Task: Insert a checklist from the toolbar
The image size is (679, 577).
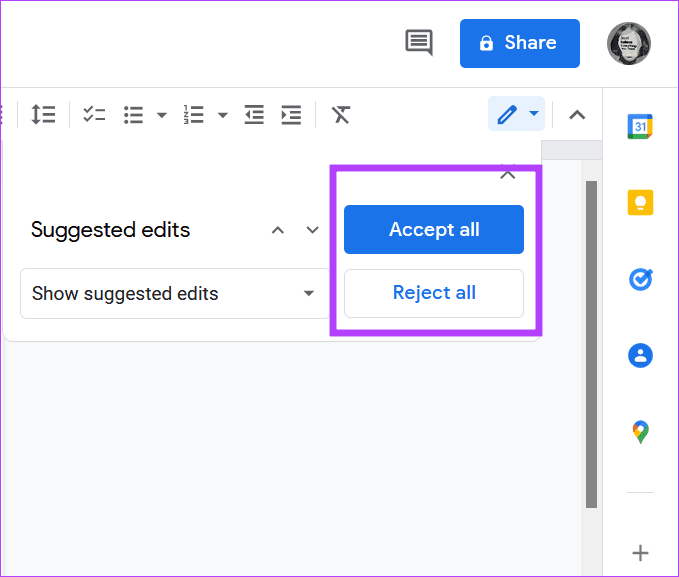Action: pos(95,114)
